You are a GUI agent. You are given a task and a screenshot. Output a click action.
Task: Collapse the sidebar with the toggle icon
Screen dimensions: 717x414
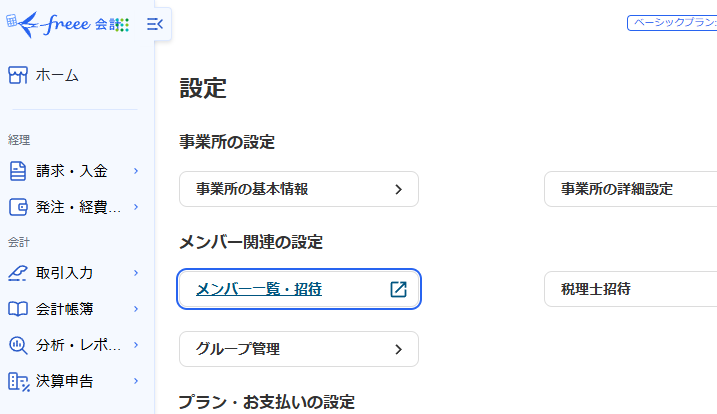154,24
